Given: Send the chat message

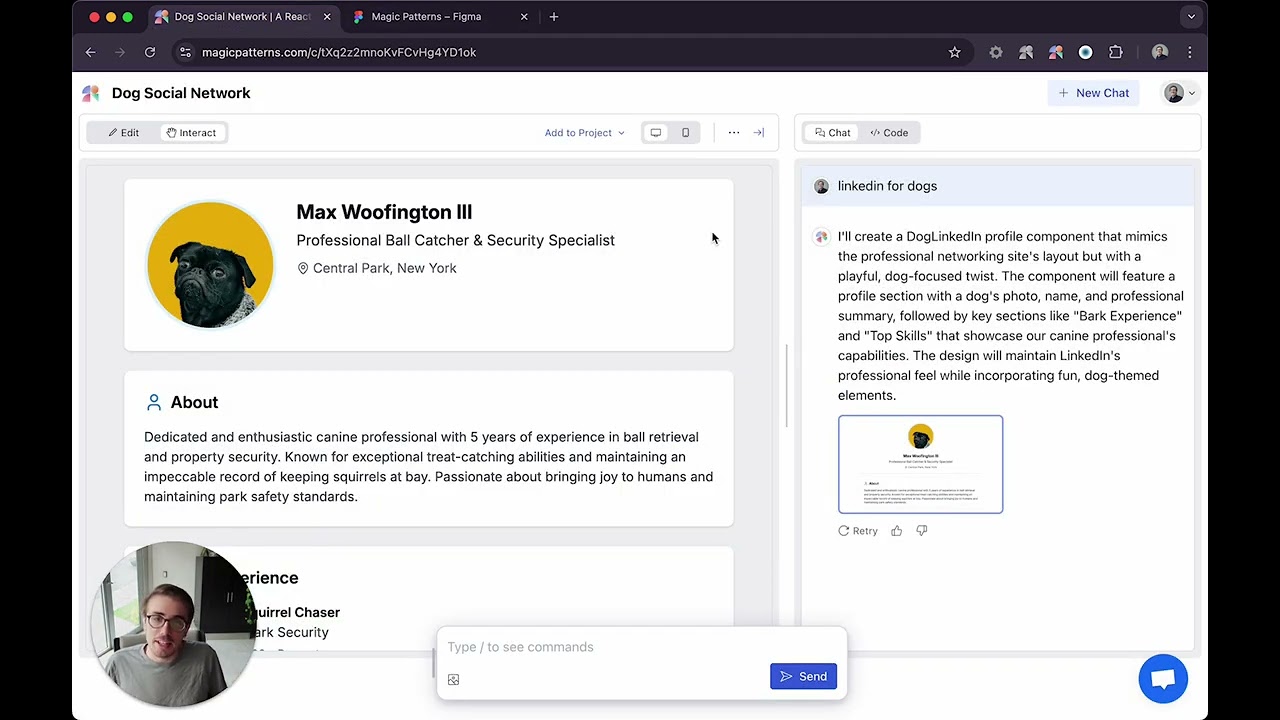Looking at the screenshot, I should tap(803, 677).
